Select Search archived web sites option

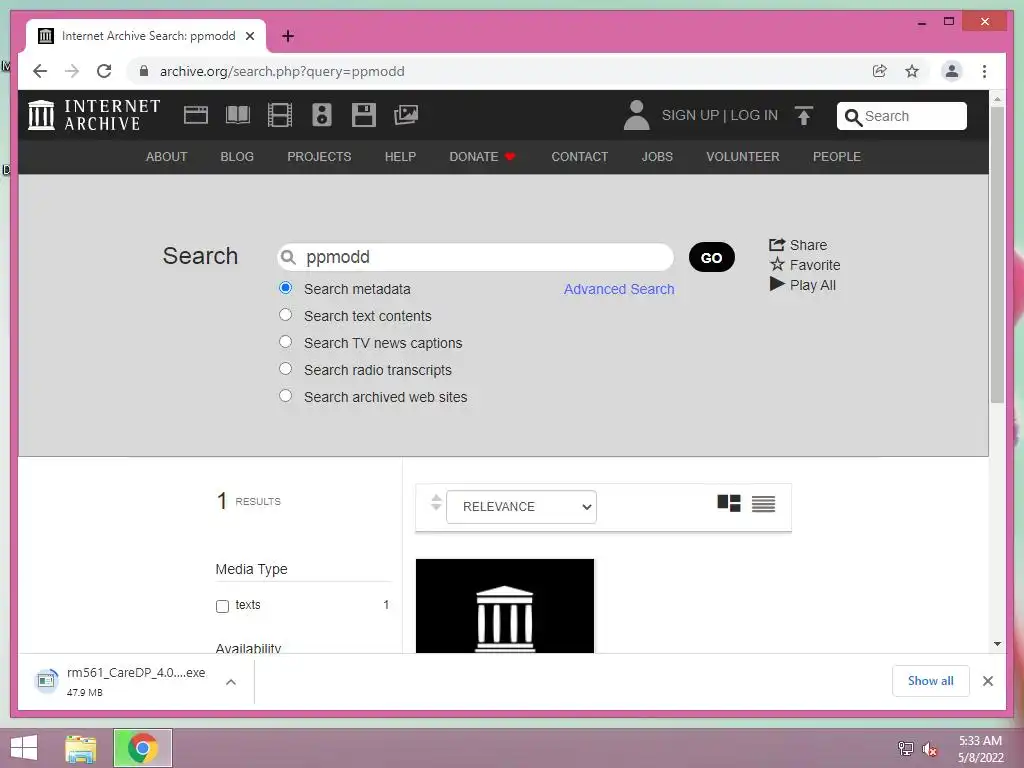point(285,396)
